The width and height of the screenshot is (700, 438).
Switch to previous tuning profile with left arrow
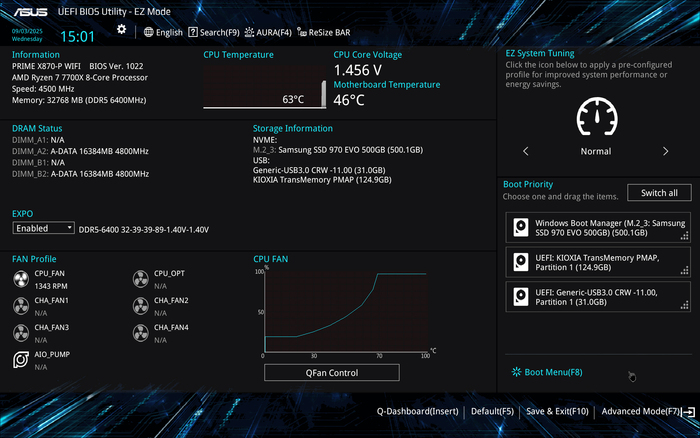[526, 152]
